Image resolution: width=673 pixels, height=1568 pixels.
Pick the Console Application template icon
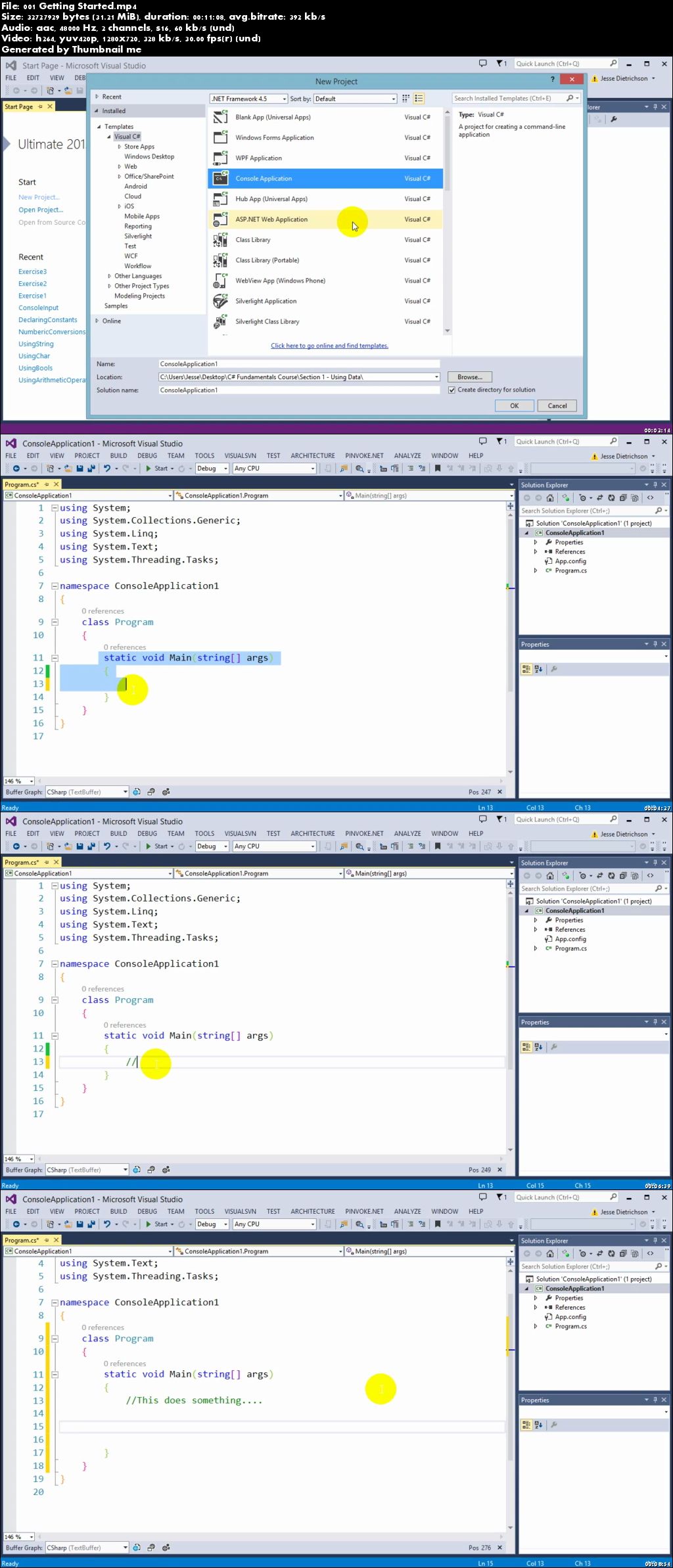point(220,179)
